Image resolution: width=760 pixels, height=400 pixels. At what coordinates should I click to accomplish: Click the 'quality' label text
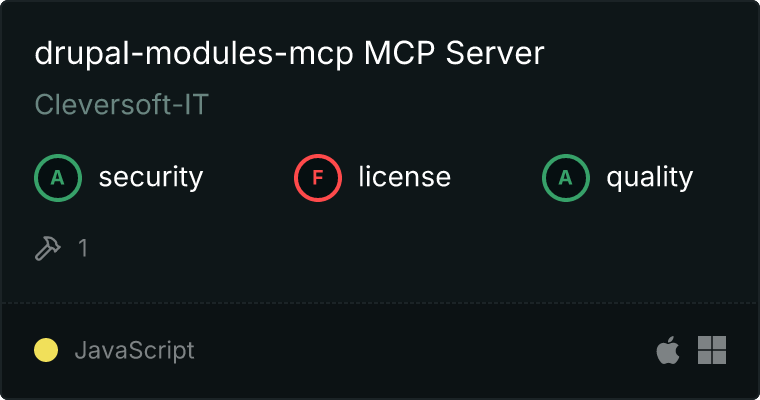[649, 178]
